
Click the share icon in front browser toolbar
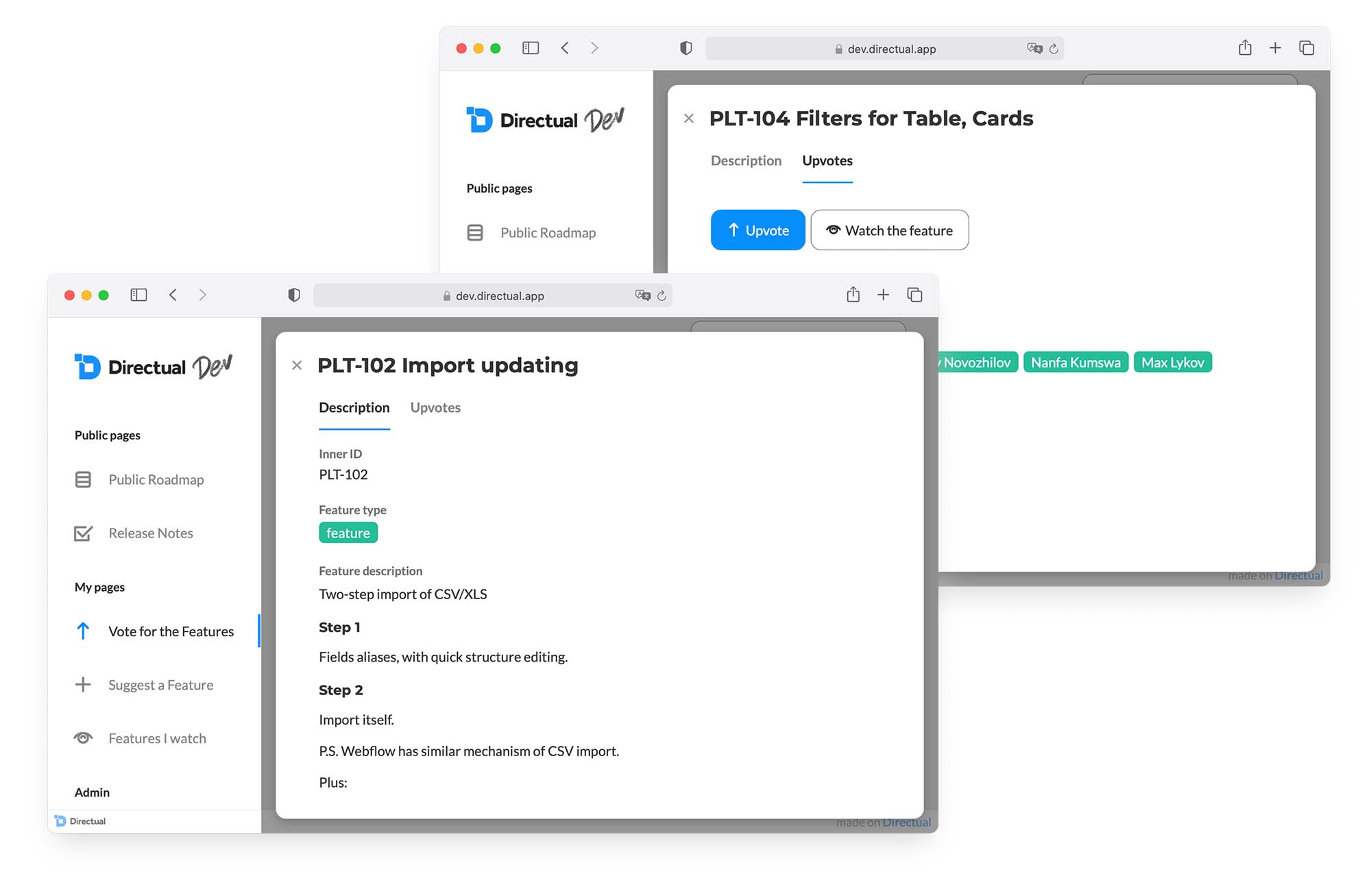click(853, 295)
